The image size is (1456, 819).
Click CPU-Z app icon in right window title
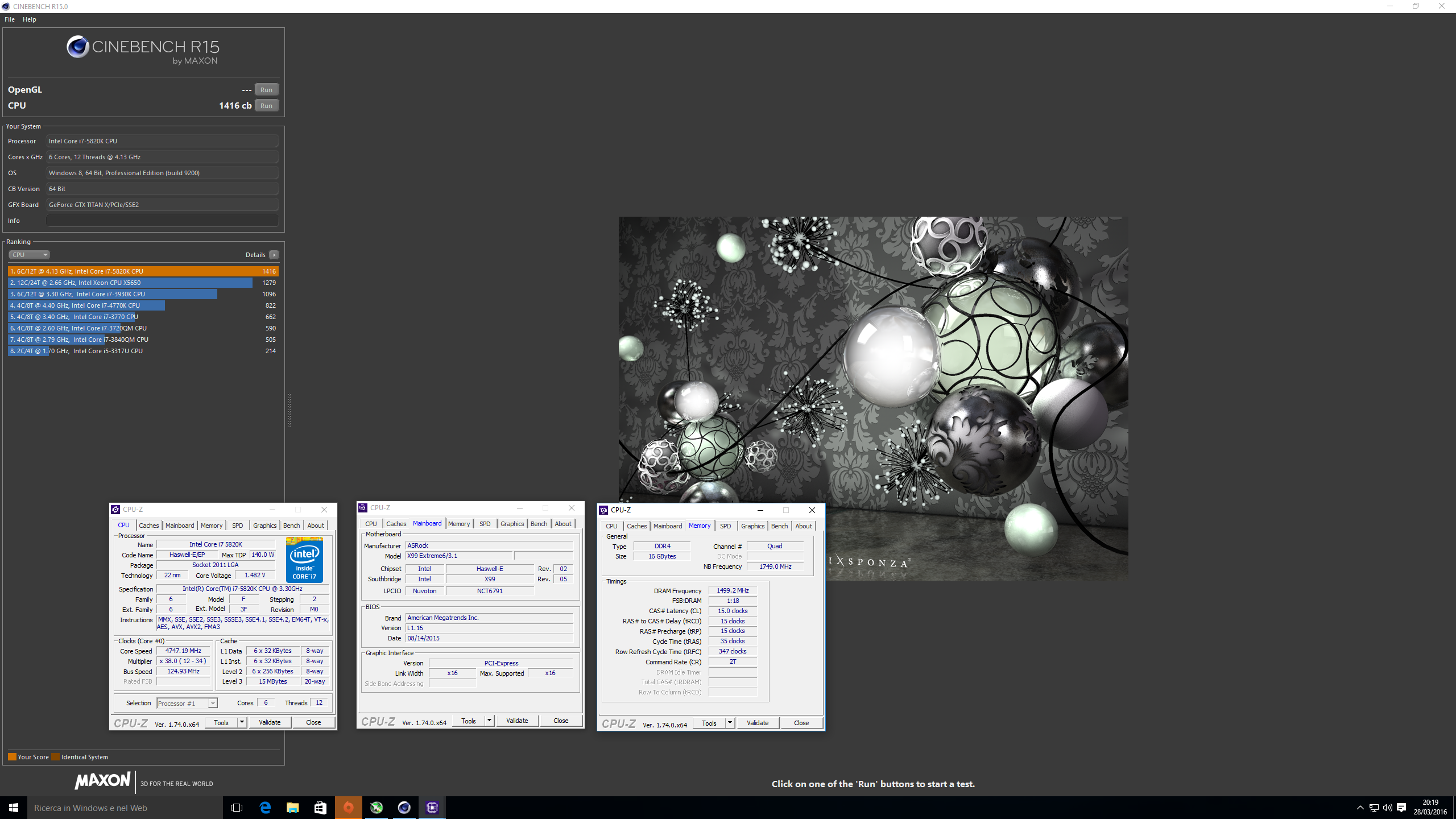click(603, 510)
